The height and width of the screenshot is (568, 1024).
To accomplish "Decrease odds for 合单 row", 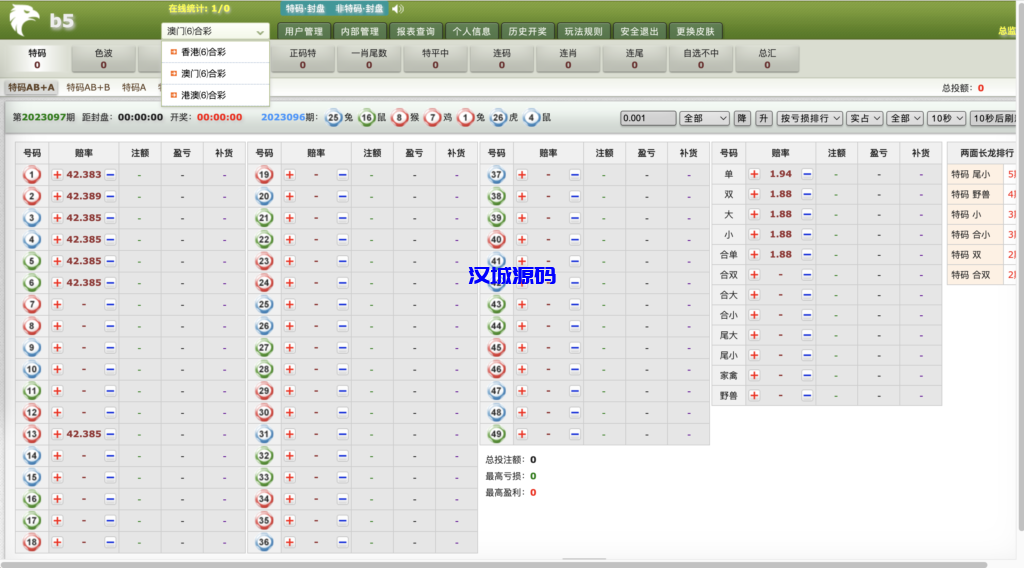I will coord(807,255).
